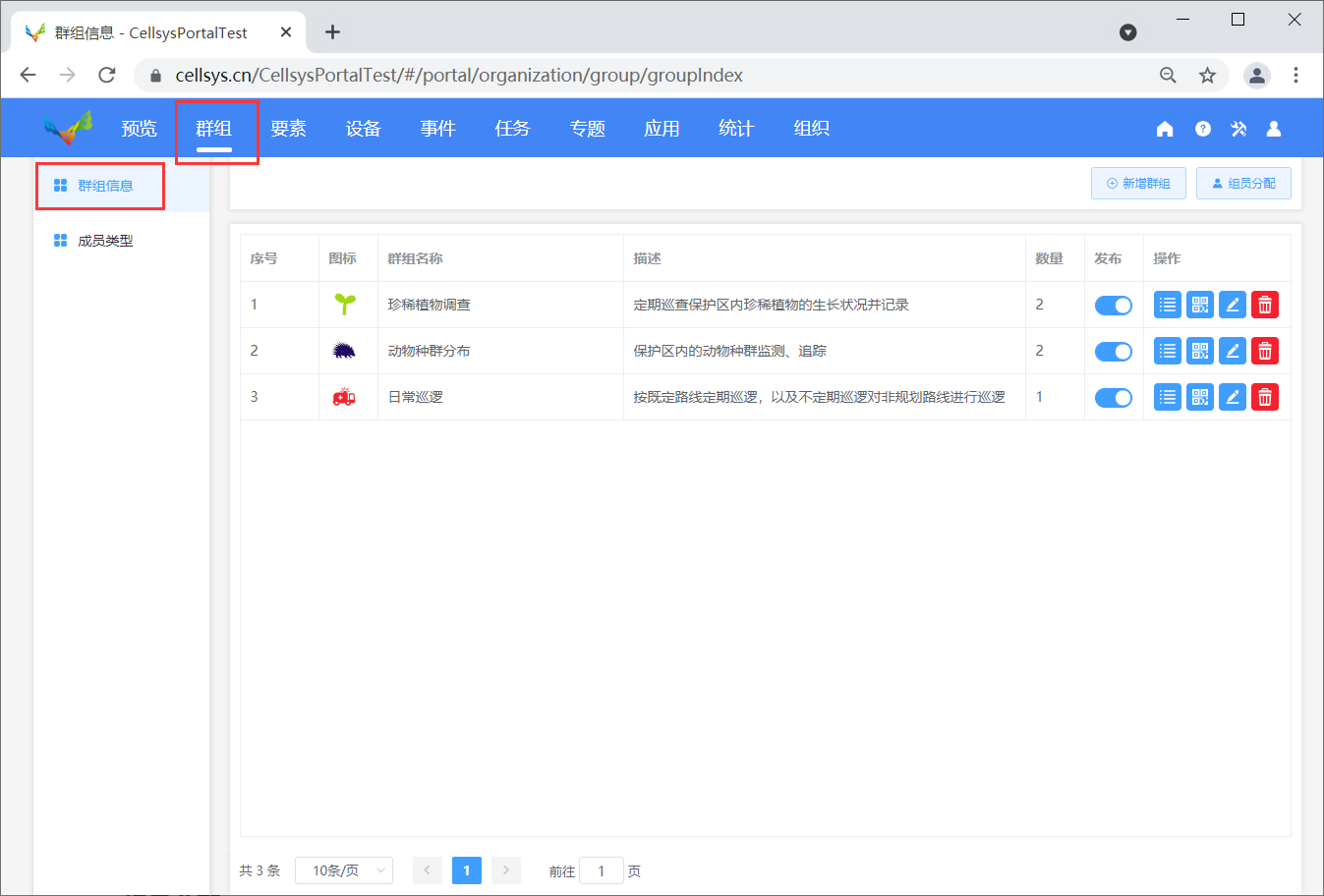The height and width of the screenshot is (896, 1324).
Task: Open Chrome's three-dot menu
Action: click(x=1295, y=75)
